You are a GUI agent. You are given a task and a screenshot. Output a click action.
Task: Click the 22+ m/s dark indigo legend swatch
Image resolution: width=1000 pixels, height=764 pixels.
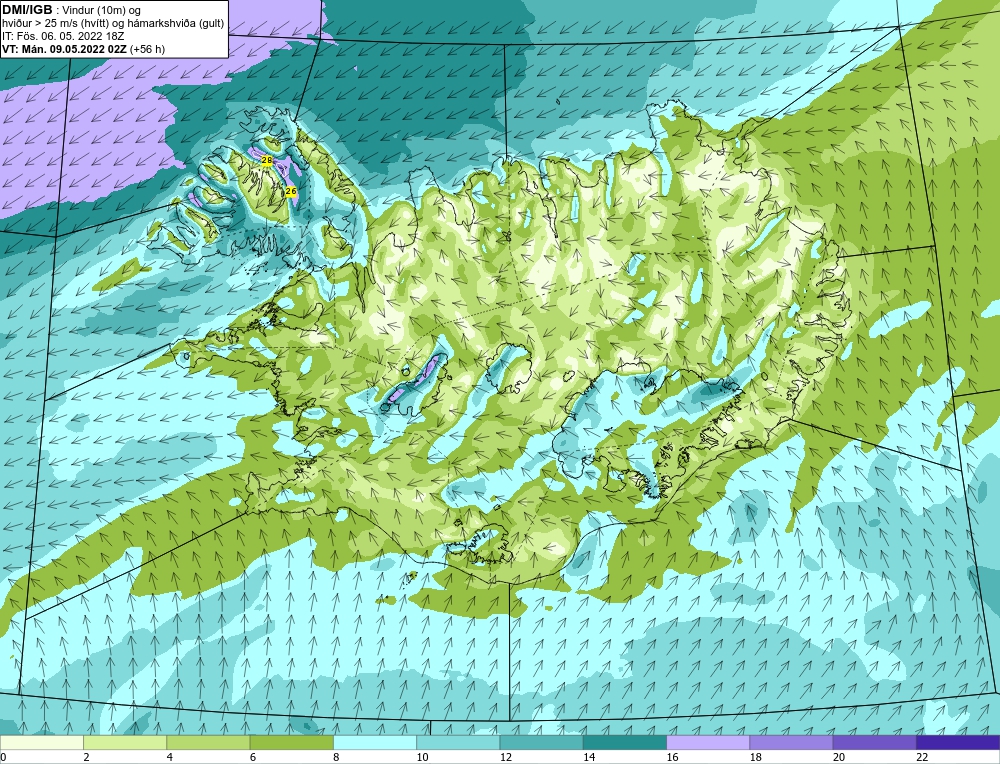click(x=957, y=742)
